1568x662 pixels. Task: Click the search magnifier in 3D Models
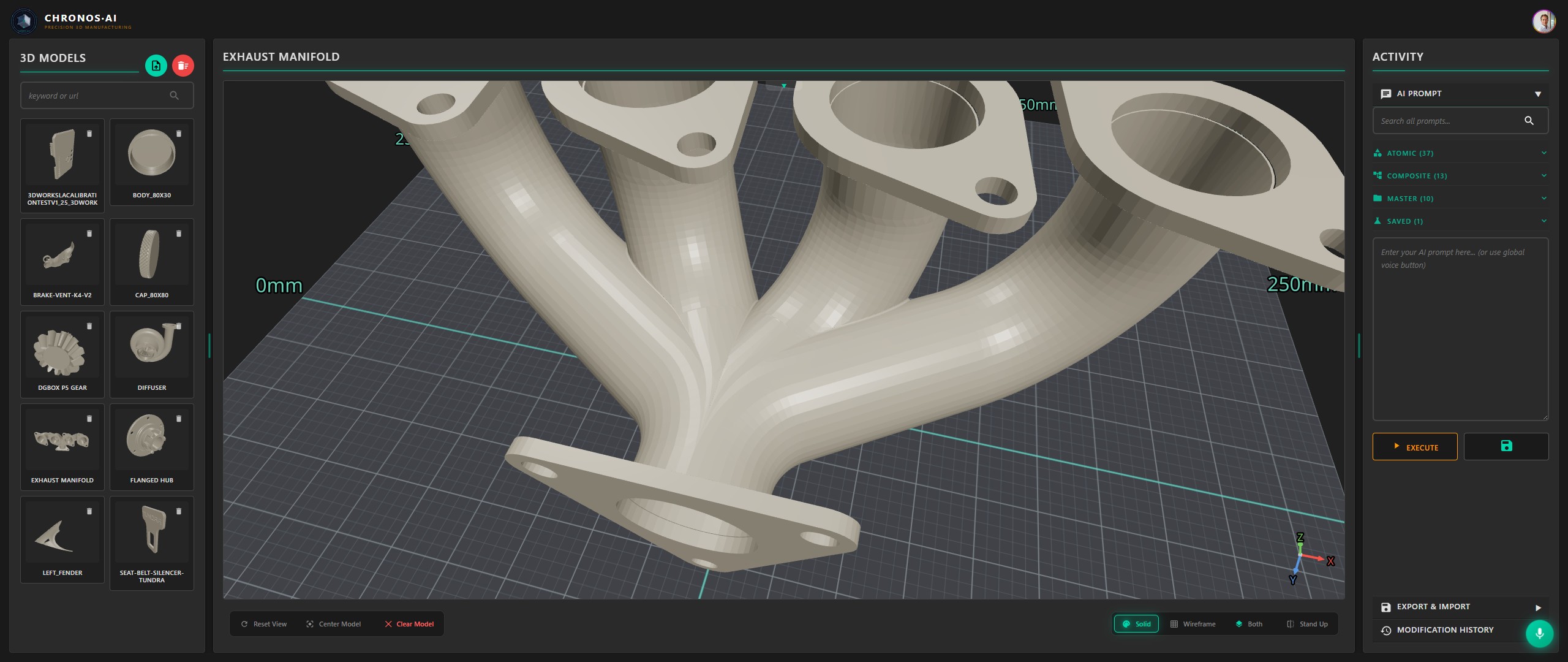point(175,96)
